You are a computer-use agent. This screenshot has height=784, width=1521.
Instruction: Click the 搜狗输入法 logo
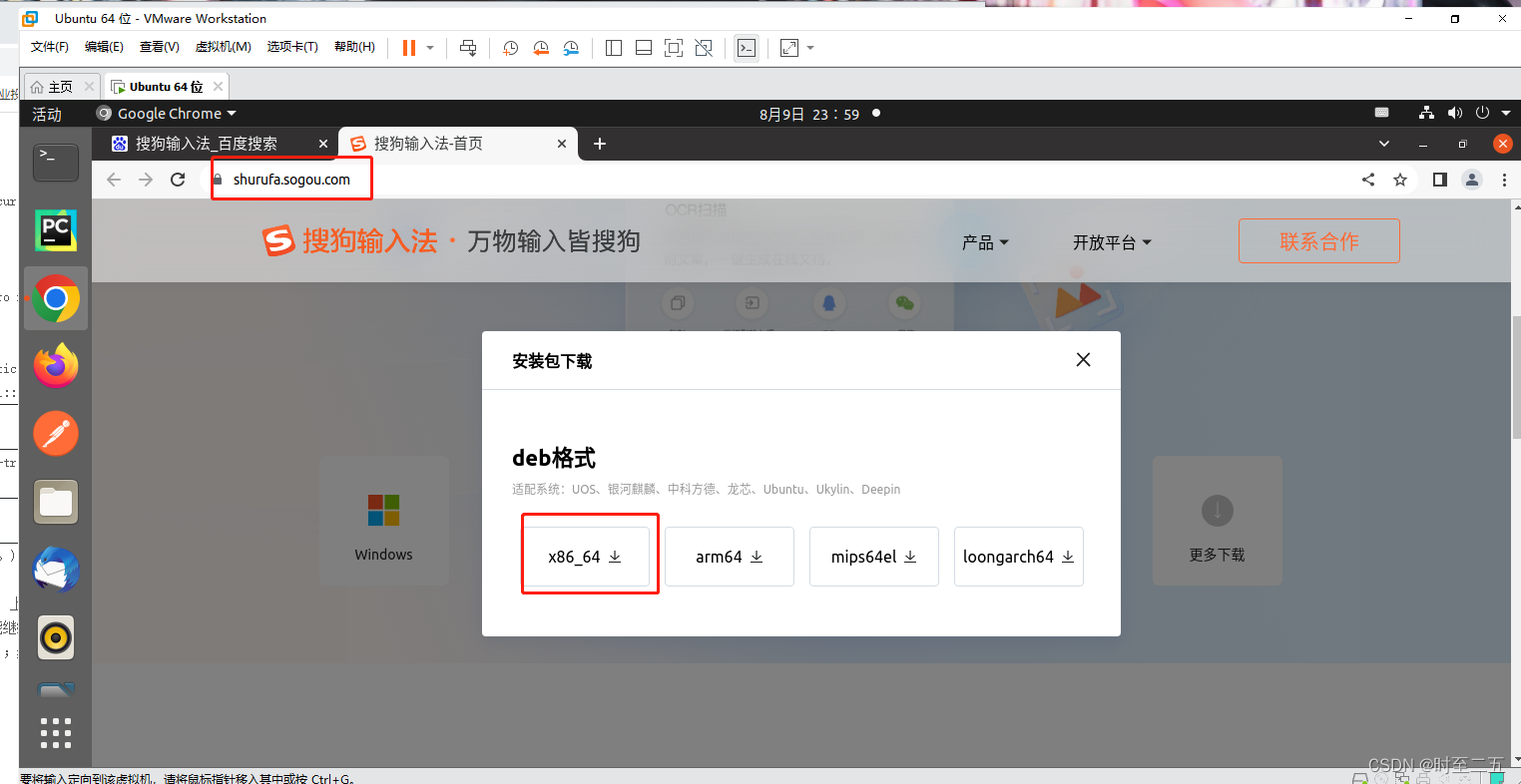pyautogui.click(x=350, y=240)
